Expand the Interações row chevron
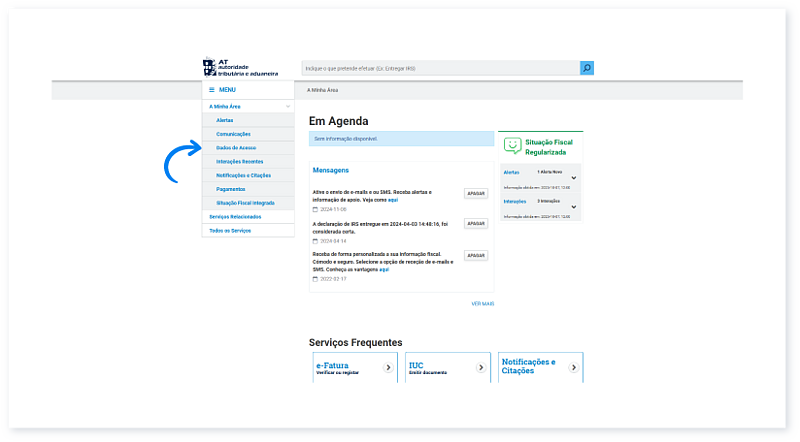The height and width of the screenshot is (442, 800). click(573, 206)
